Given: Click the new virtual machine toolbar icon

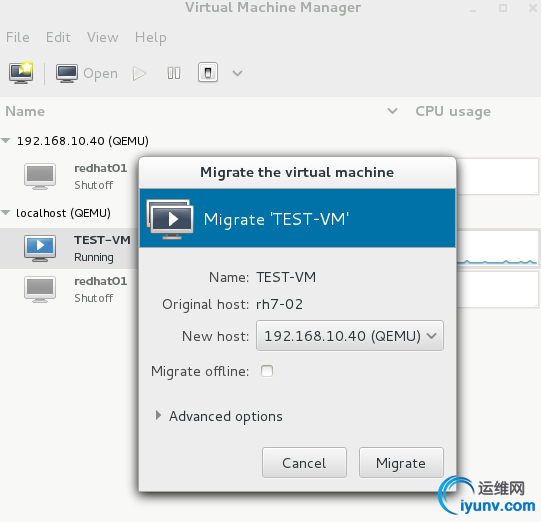Looking at the screenshot, I should 21,73.
